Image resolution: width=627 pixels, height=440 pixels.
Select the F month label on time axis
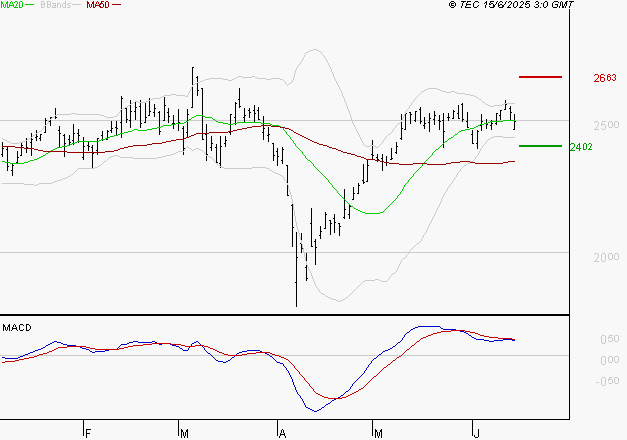(x=88, y=433)
